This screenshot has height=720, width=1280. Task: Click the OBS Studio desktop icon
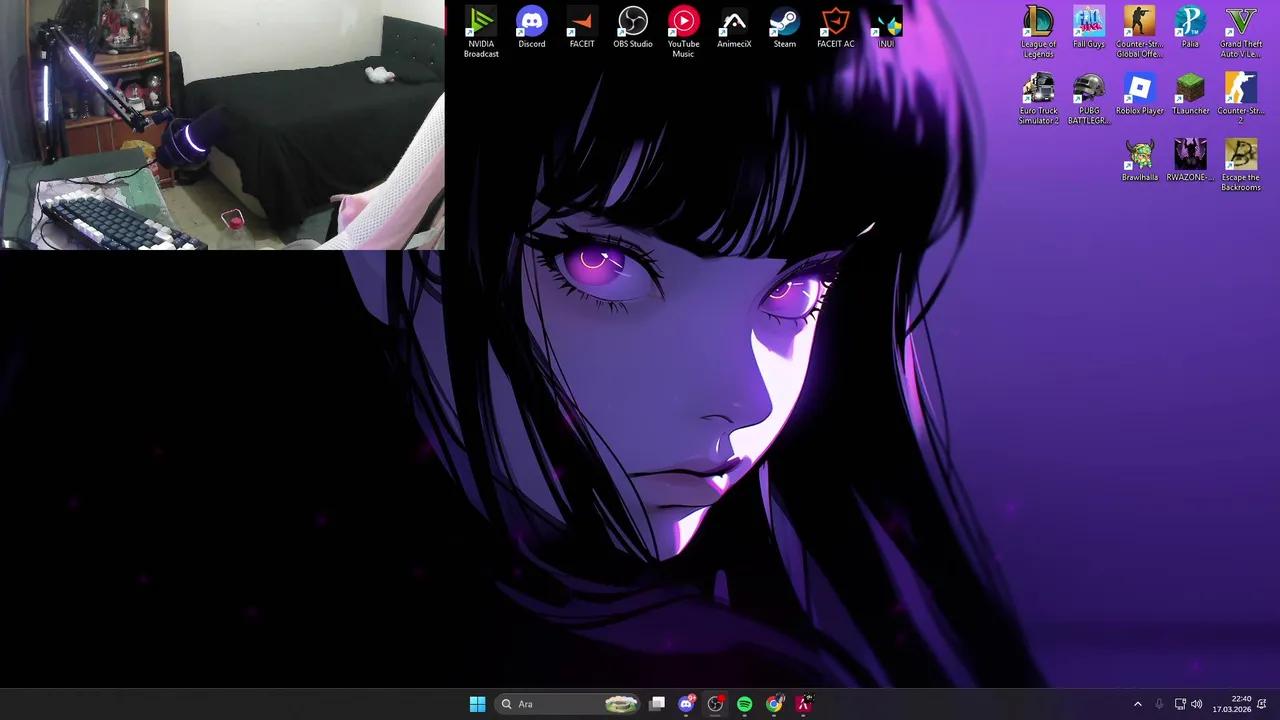(x=632, y=22)
